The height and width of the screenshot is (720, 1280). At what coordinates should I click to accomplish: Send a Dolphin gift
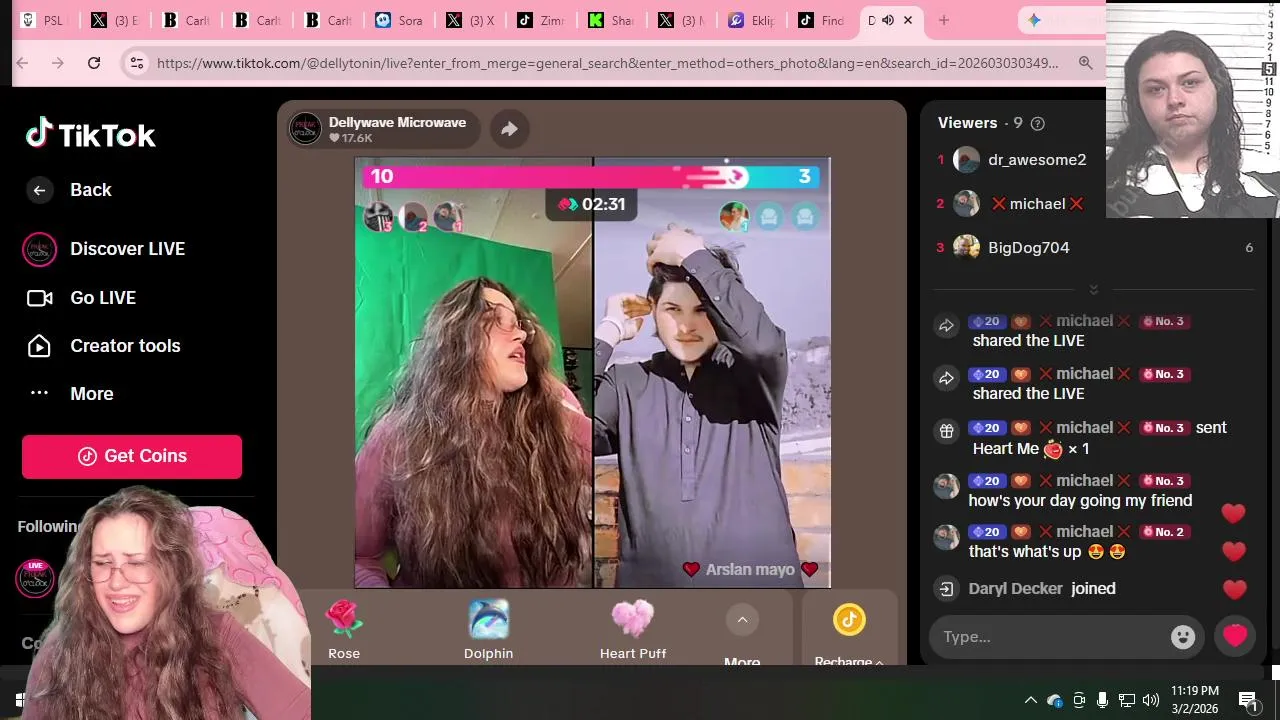(488, 630)
